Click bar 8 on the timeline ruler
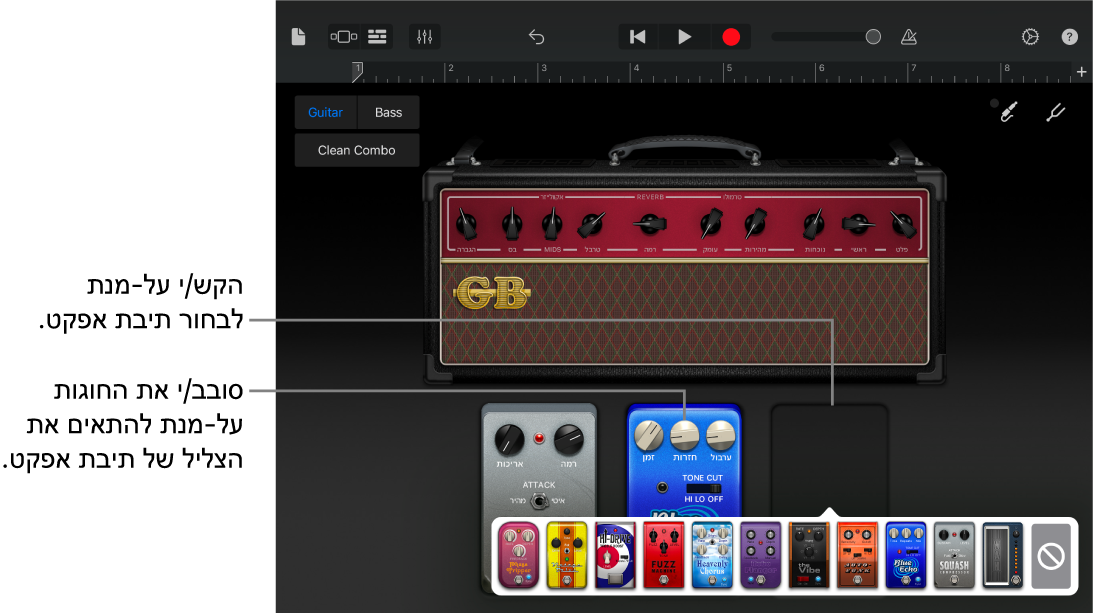Screen dimensions: 1093x614 click(x=1006, y=68)
